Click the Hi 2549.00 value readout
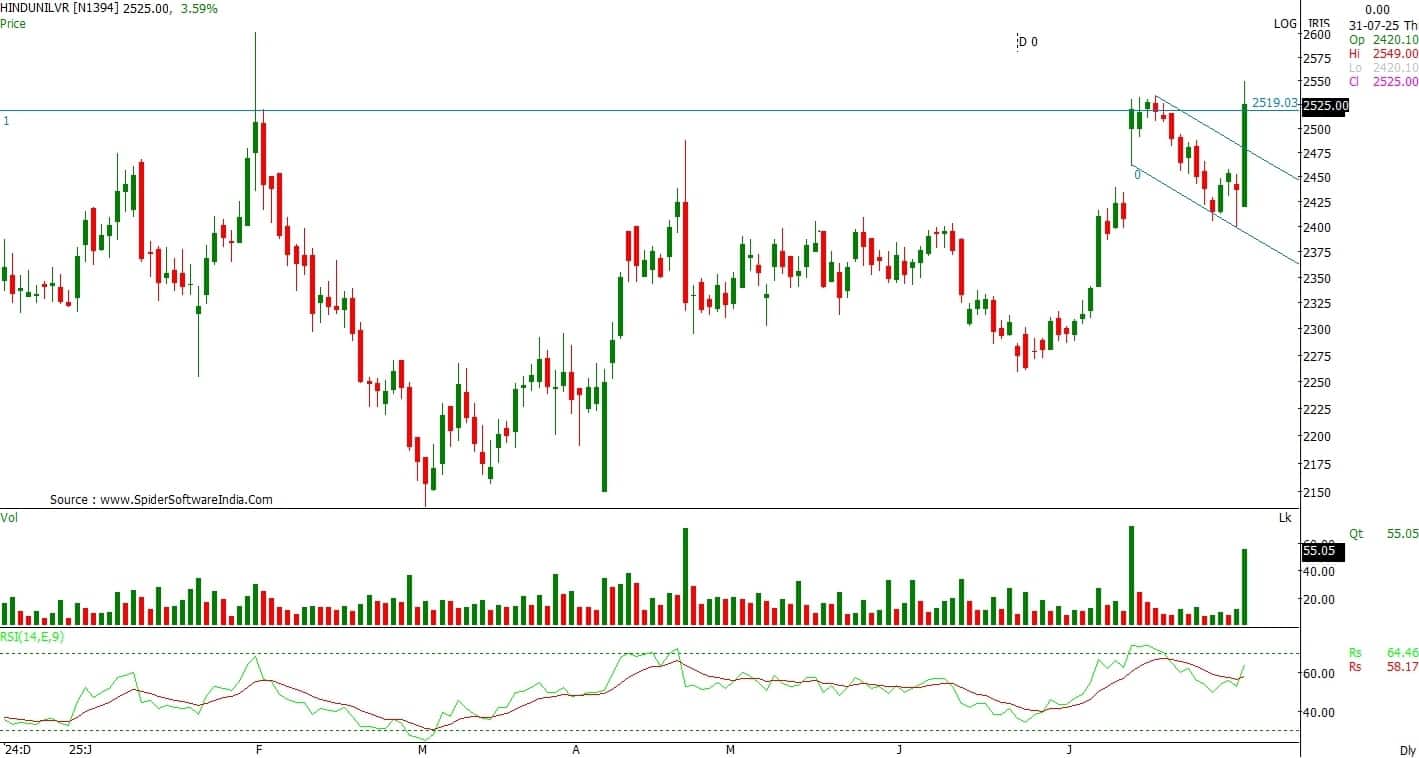The width and height of the screenshot is (1419, 758). (1383, 53)
